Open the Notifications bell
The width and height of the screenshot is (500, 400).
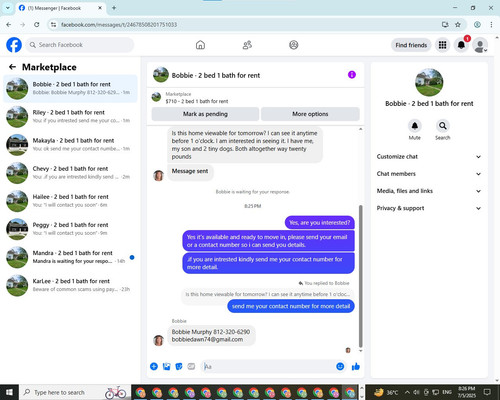click(461, 45)
